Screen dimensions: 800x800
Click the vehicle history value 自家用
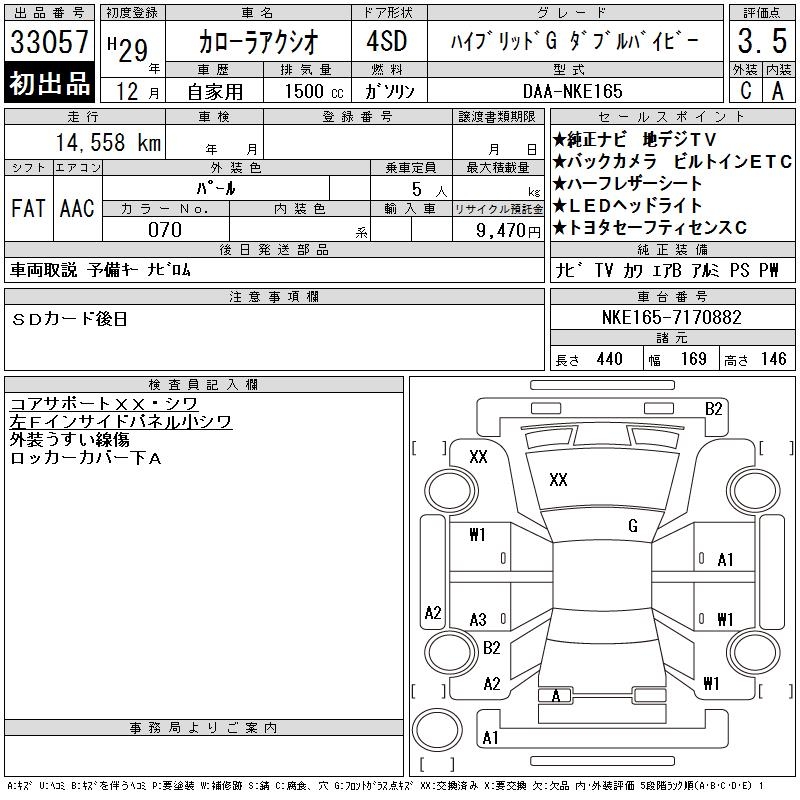tap(215, 92)
